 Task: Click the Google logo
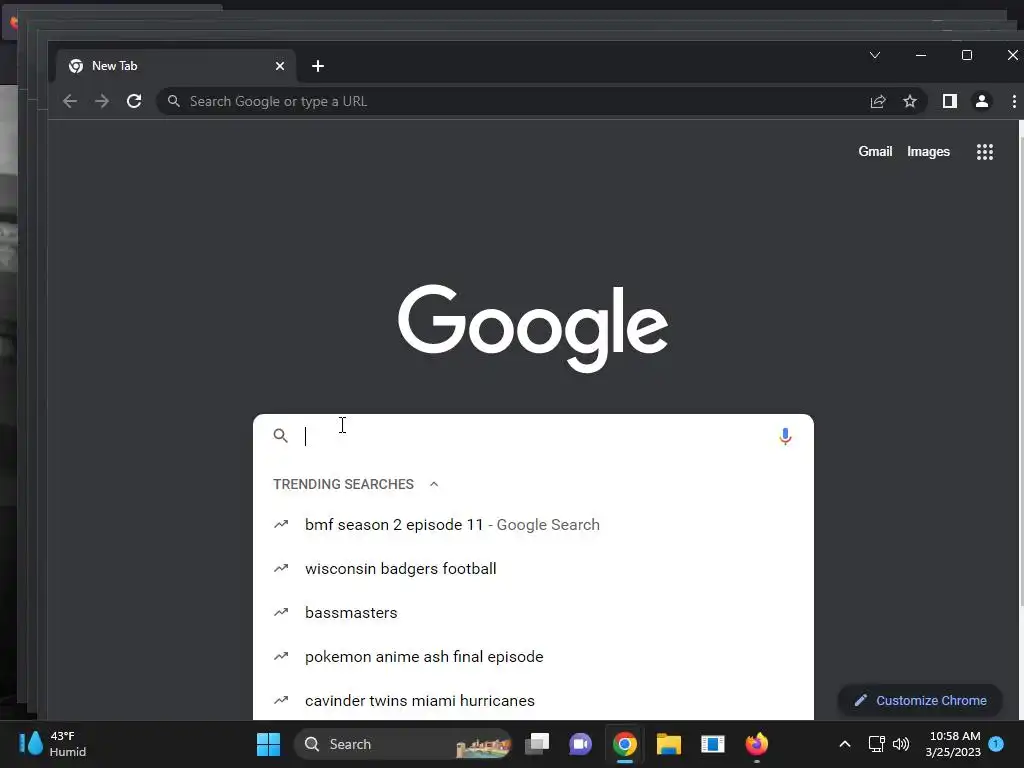pos(533,328)
